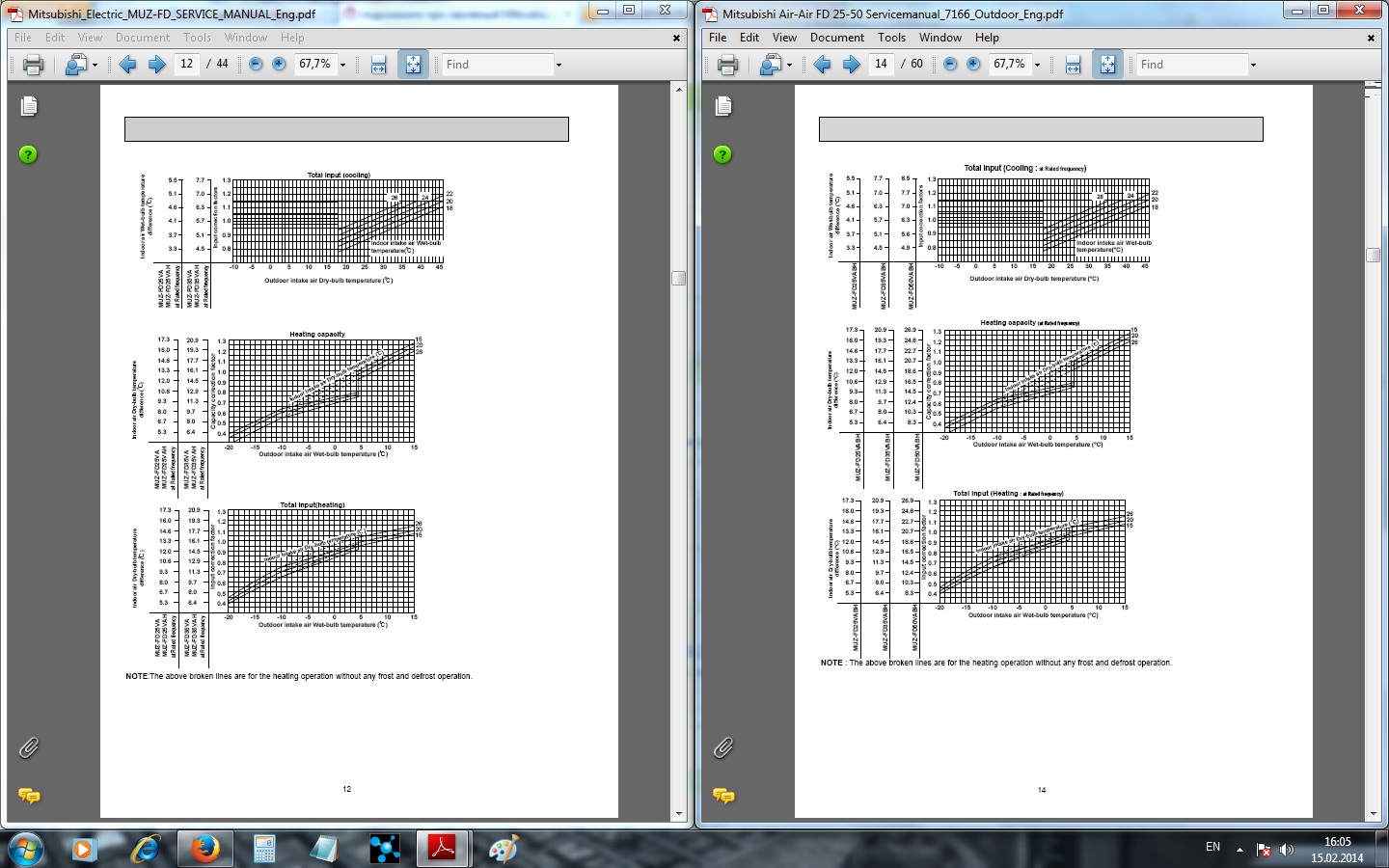Open the Attachments paperclip icon in the left window
Viewport: 1389px width, 868px height.
[x=29, y=747]
